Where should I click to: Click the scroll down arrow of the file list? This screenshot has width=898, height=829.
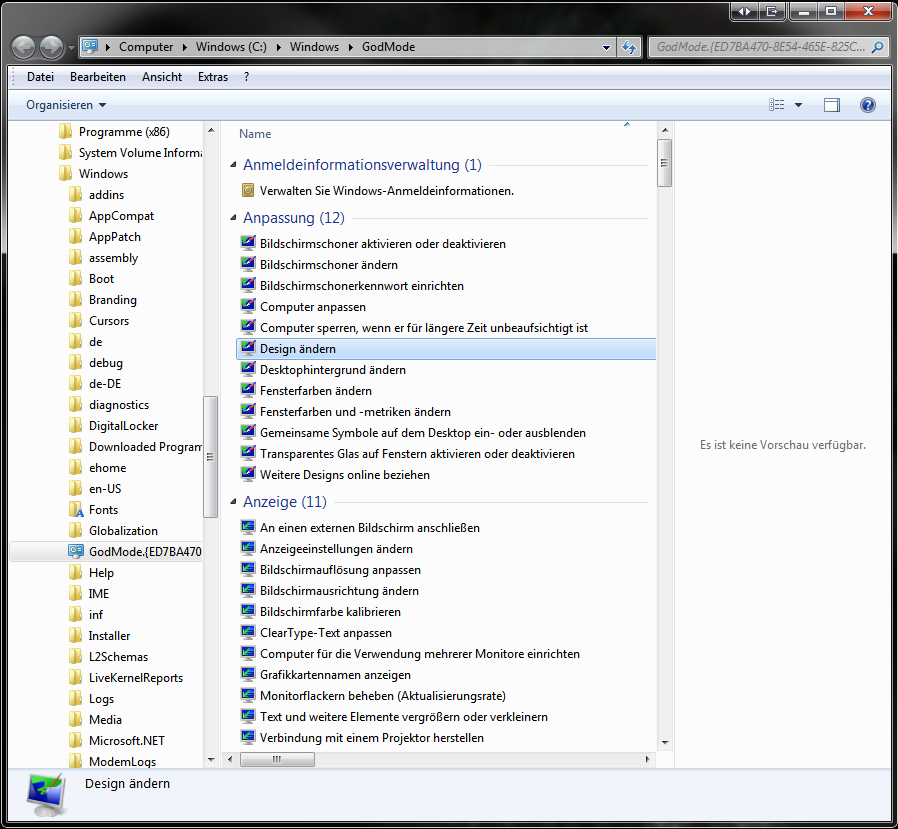point(664,743)
